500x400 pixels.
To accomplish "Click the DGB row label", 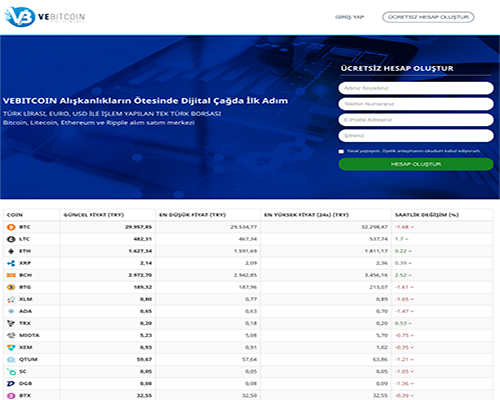I will click(26, 383).
